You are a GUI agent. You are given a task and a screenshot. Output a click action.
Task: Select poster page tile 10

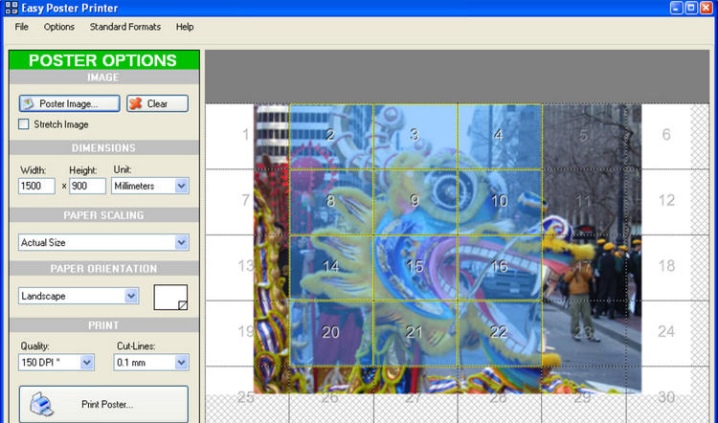tap(500, 202)
